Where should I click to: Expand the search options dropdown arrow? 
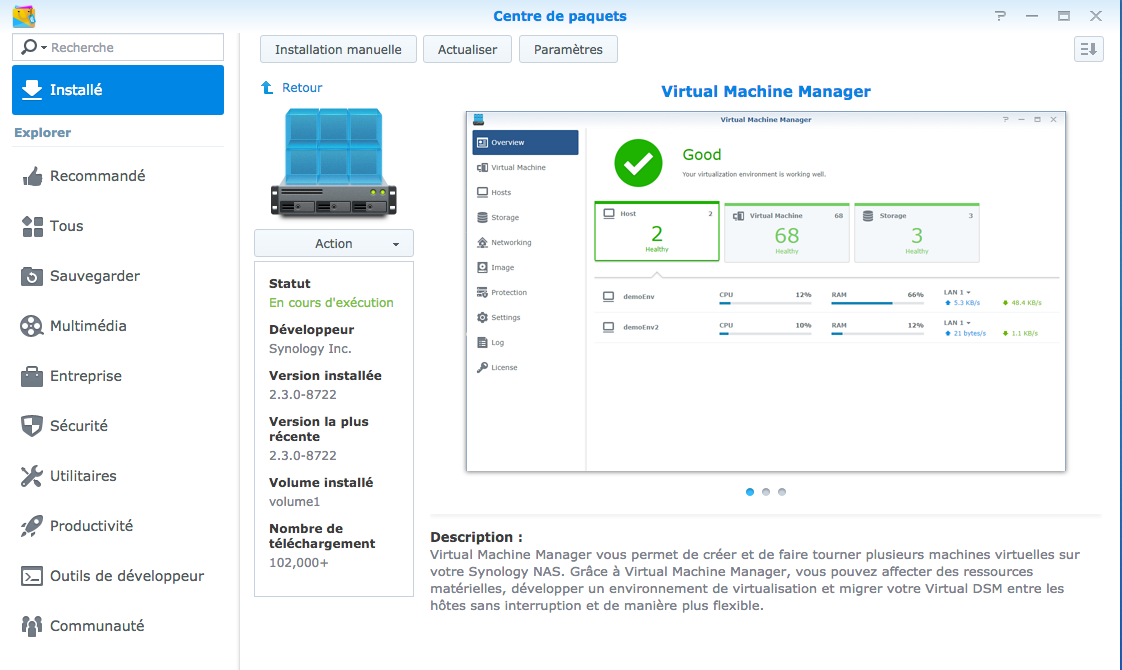[44, 48]
